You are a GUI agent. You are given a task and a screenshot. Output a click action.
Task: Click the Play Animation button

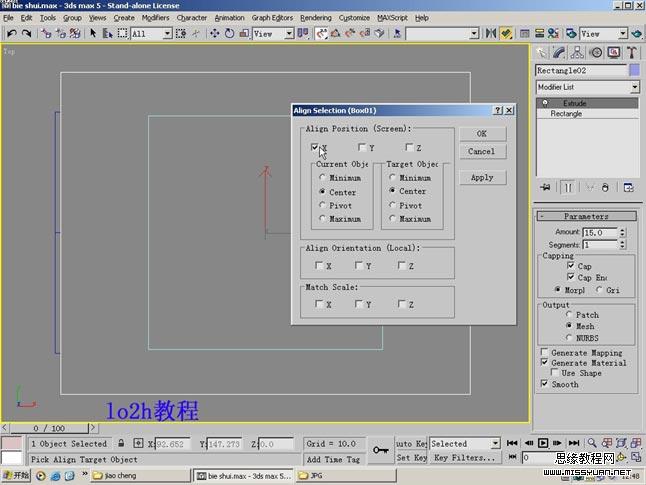pos(543,443)
